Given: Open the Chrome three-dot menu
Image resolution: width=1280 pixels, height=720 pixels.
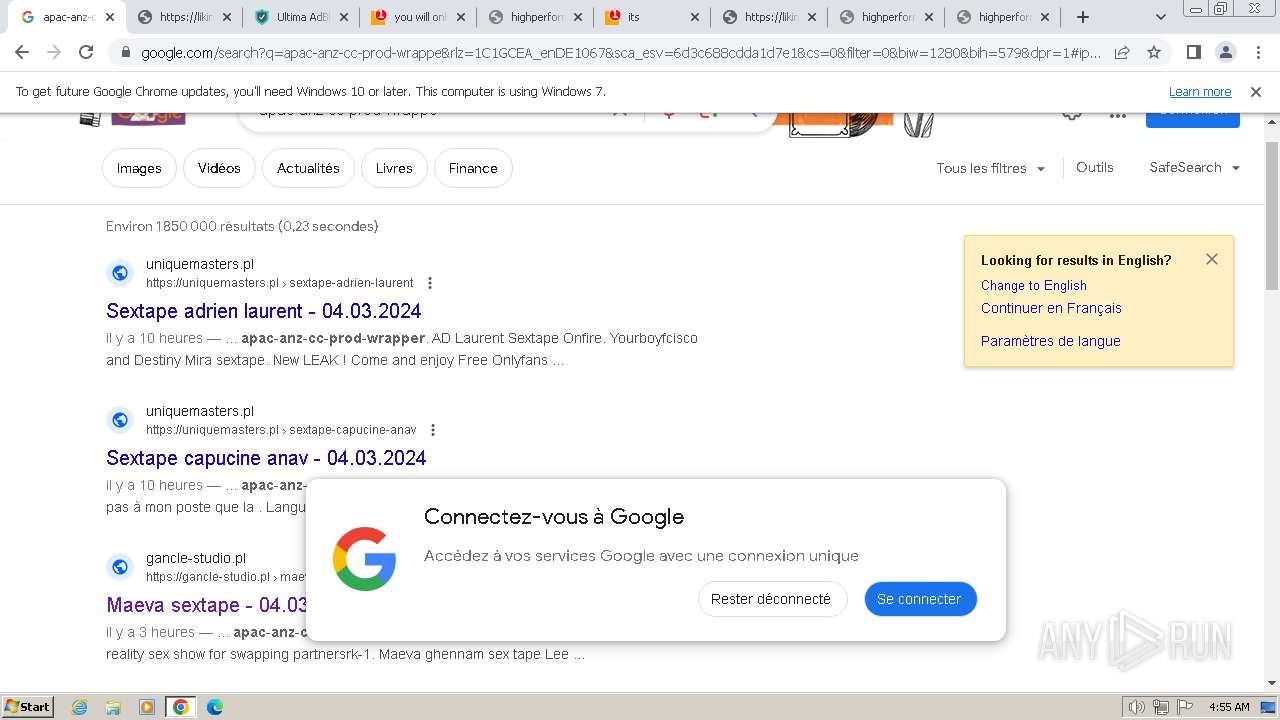Looking at the screenshot, I should tap(1256, 52).
